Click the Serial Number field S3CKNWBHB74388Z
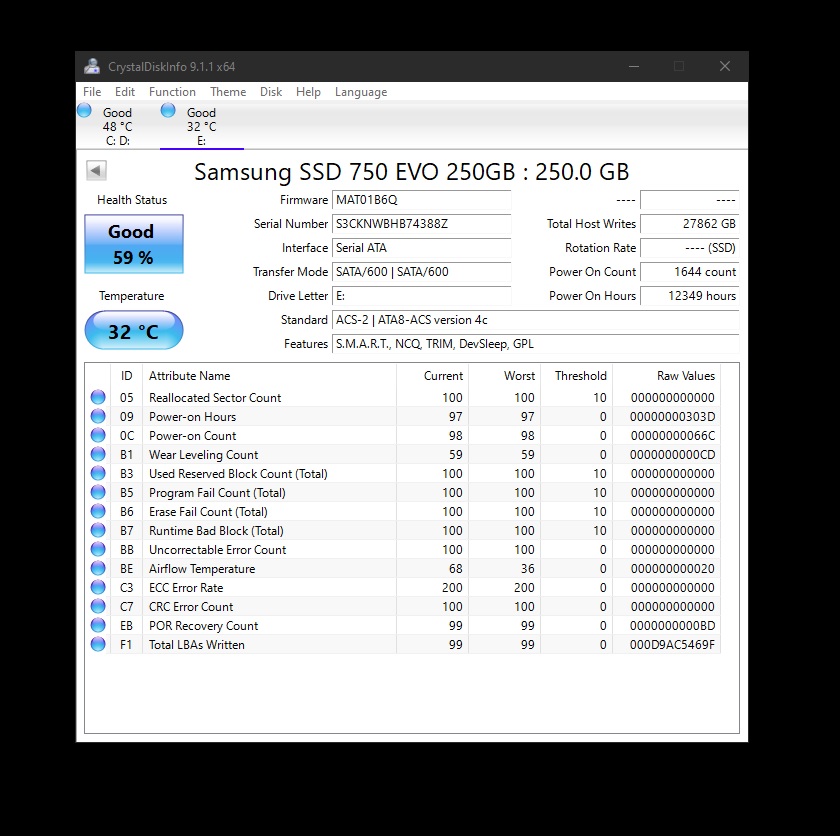 [x=422, y=224]
